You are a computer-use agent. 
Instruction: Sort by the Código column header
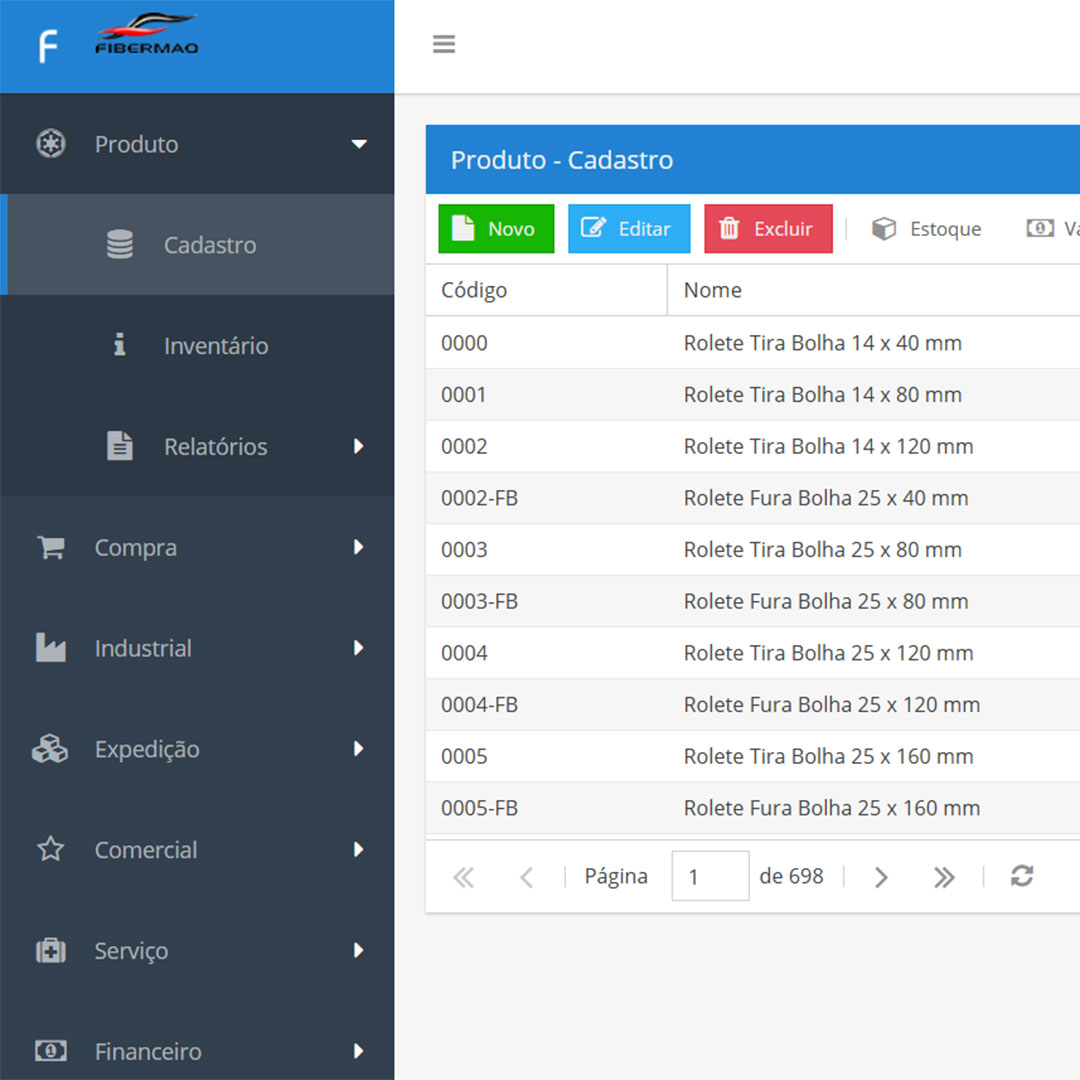(546, 290)
